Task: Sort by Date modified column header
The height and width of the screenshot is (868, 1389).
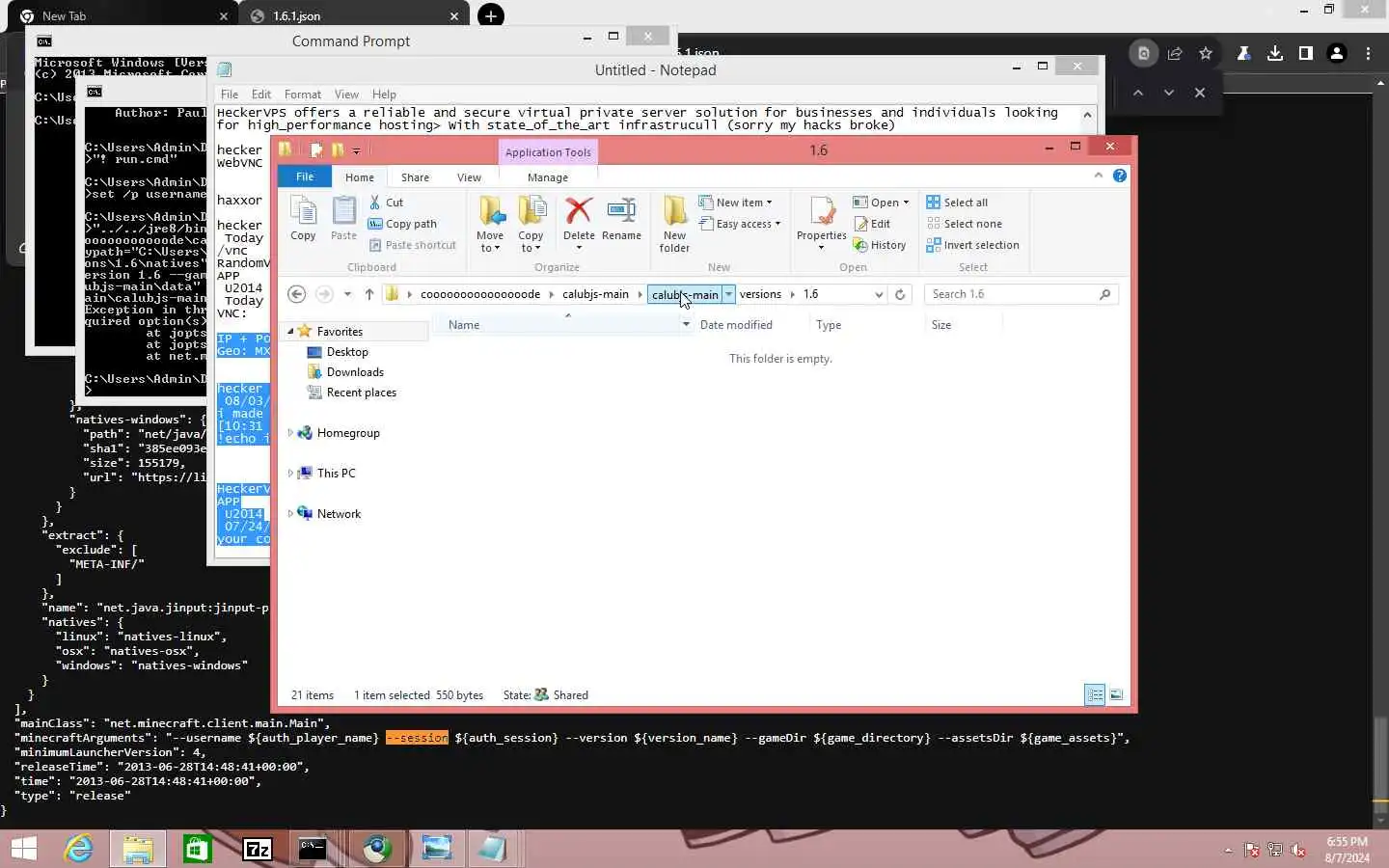Action: coord(736,325)
